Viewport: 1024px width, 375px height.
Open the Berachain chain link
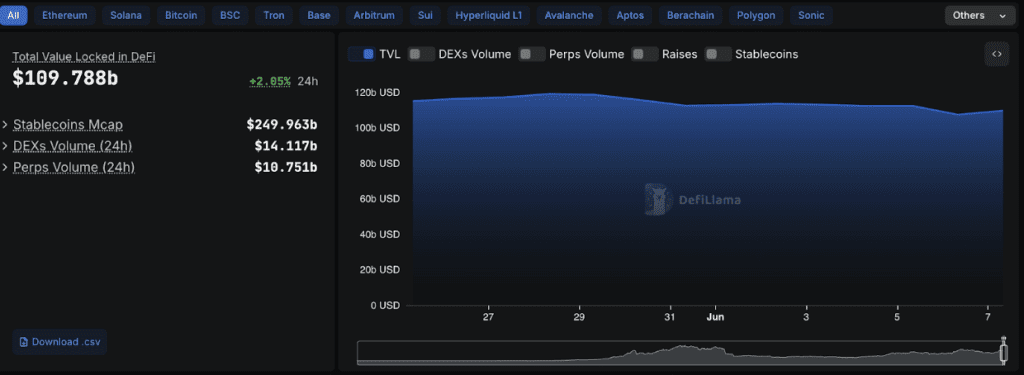(x=690, y=16)
